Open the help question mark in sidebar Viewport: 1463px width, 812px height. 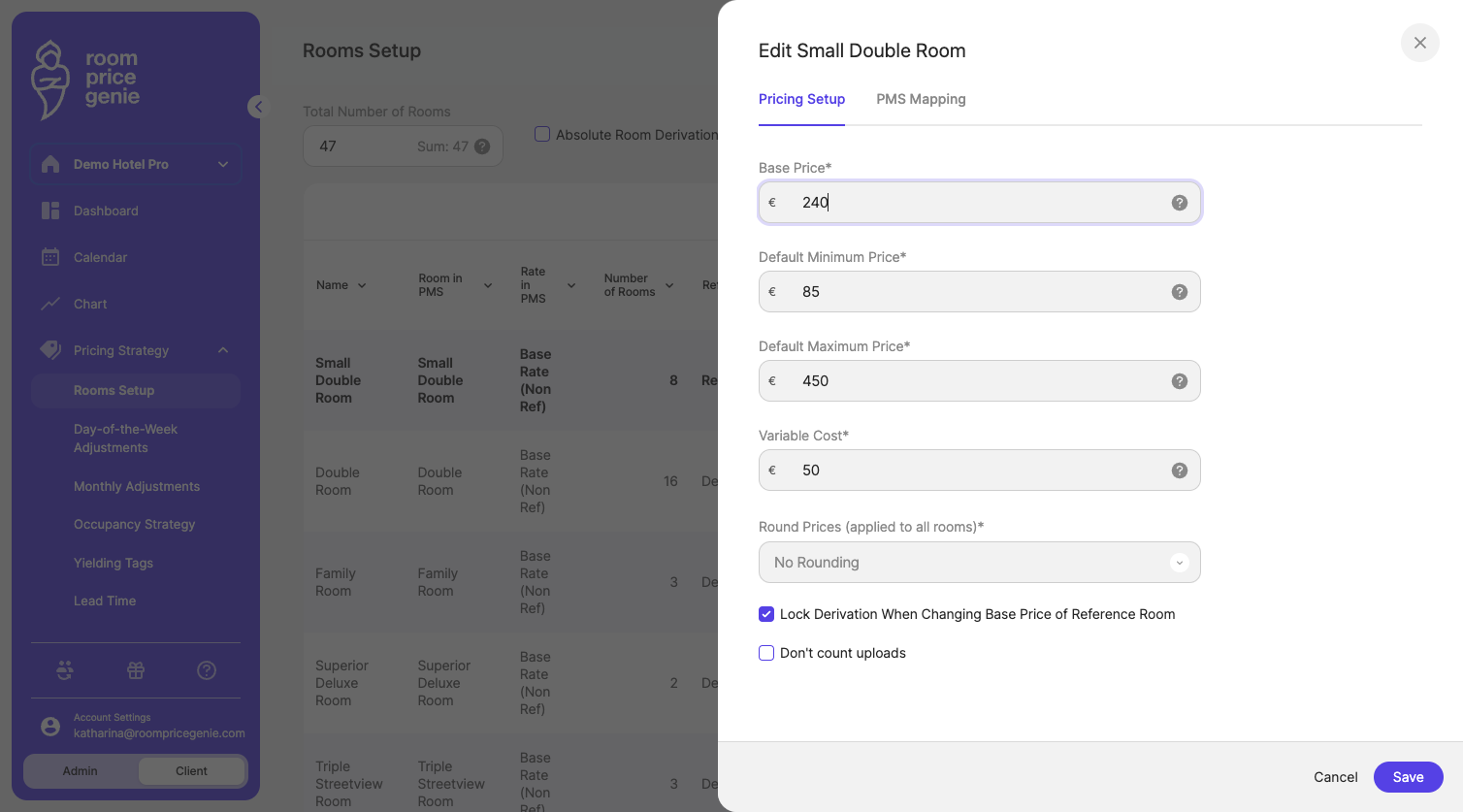(207, 670)
